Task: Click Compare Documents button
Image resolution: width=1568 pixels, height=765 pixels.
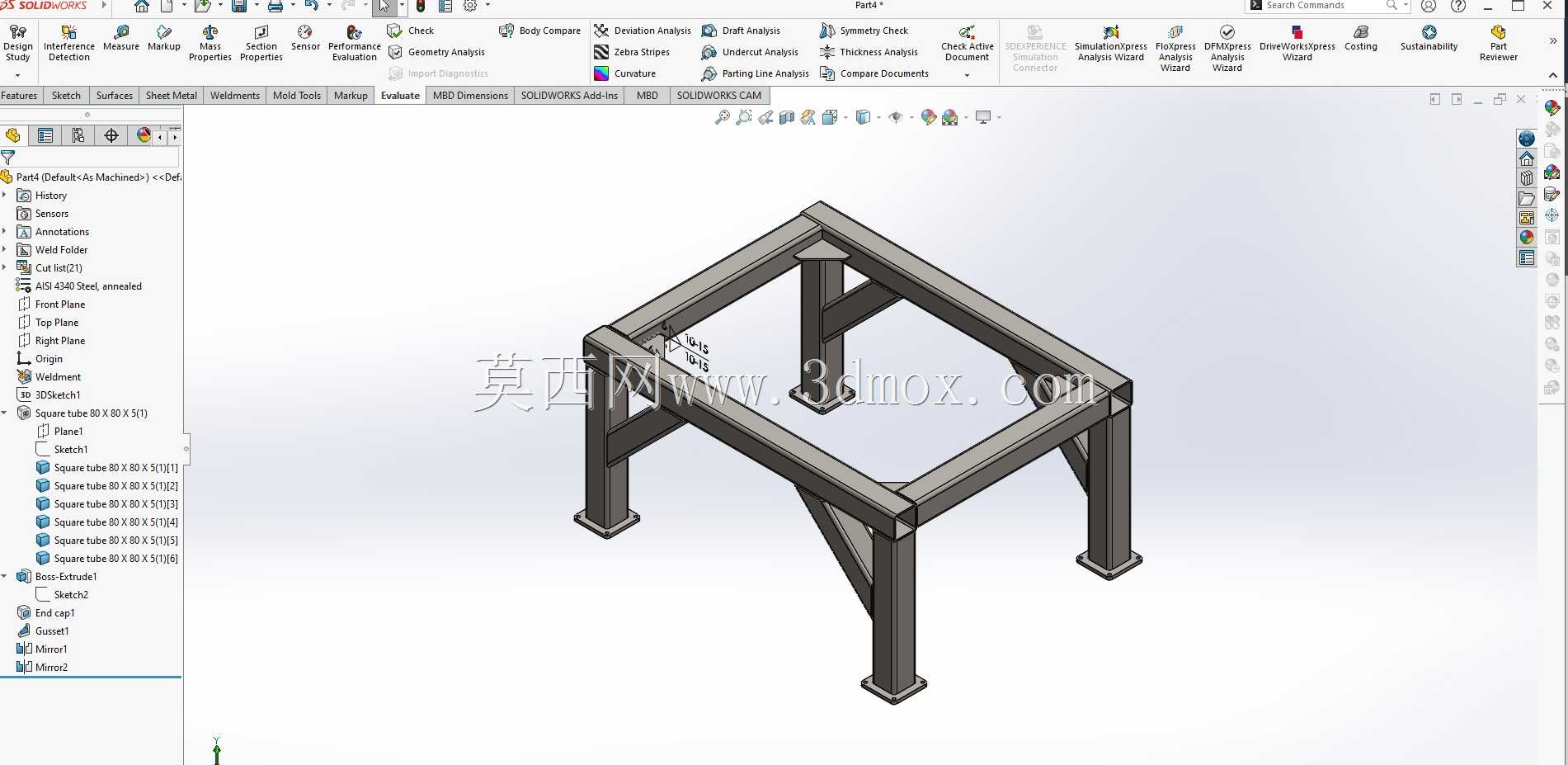Action: [874, 73]
